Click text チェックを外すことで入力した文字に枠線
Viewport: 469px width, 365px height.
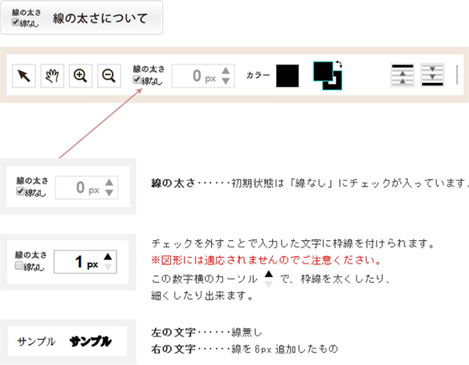(293, 244)
